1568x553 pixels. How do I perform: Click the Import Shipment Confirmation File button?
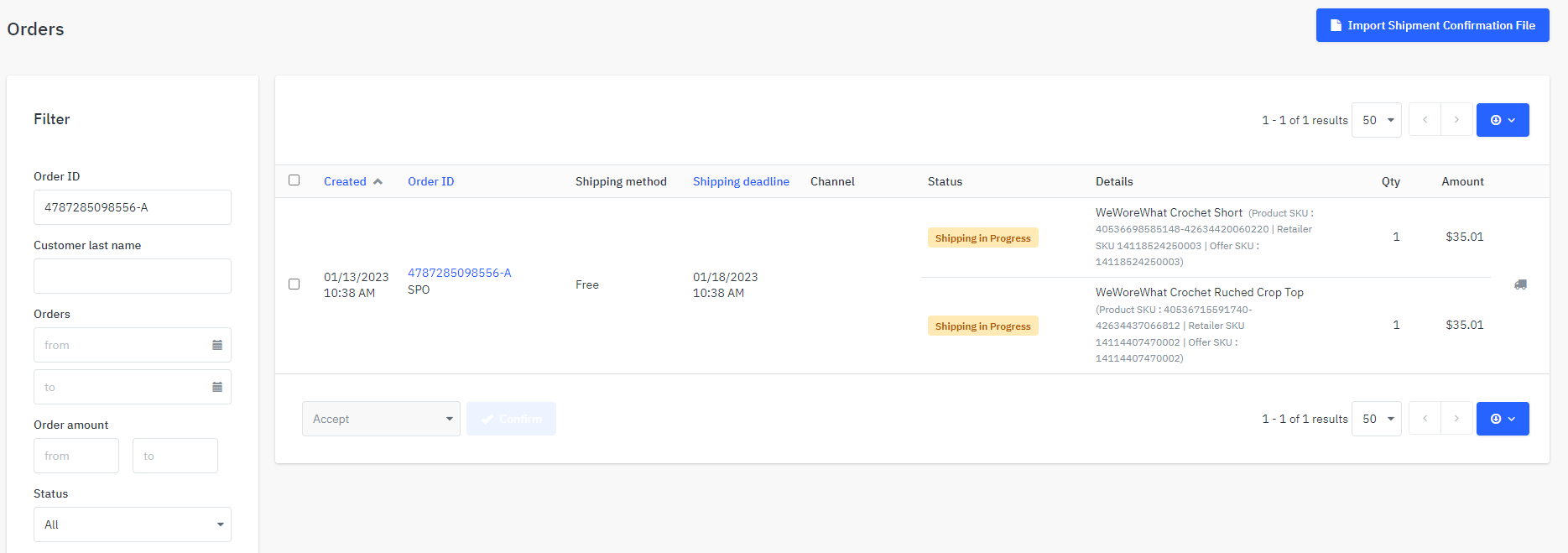pyautogui.click(x=1432, y=25)
